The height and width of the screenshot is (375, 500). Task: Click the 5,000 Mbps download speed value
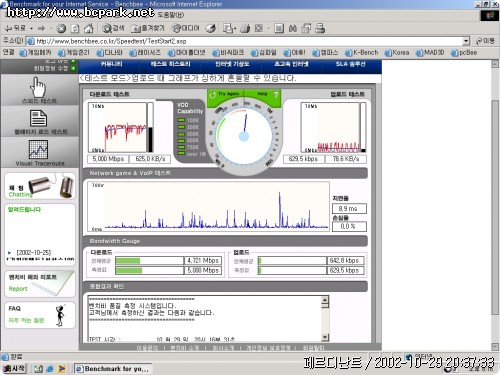coord(108,159)
